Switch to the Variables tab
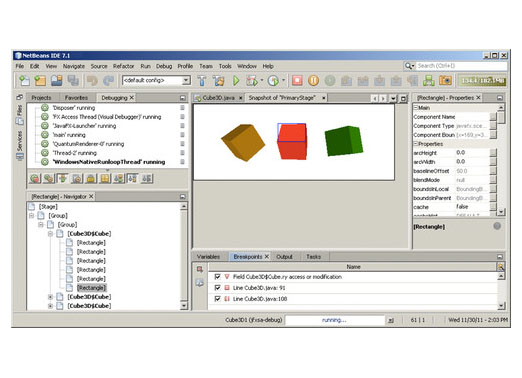 pyautogui.click(x=208, y=257)
